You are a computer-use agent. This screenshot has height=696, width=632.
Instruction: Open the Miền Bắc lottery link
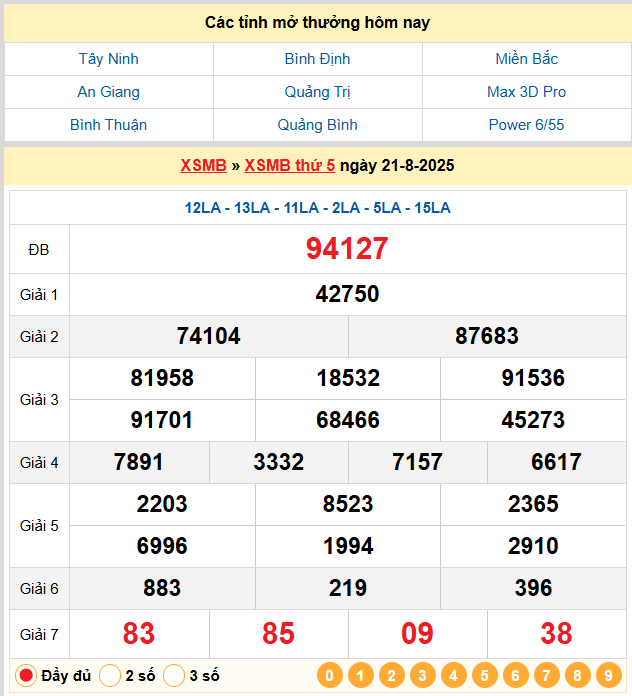coord(526,59)
